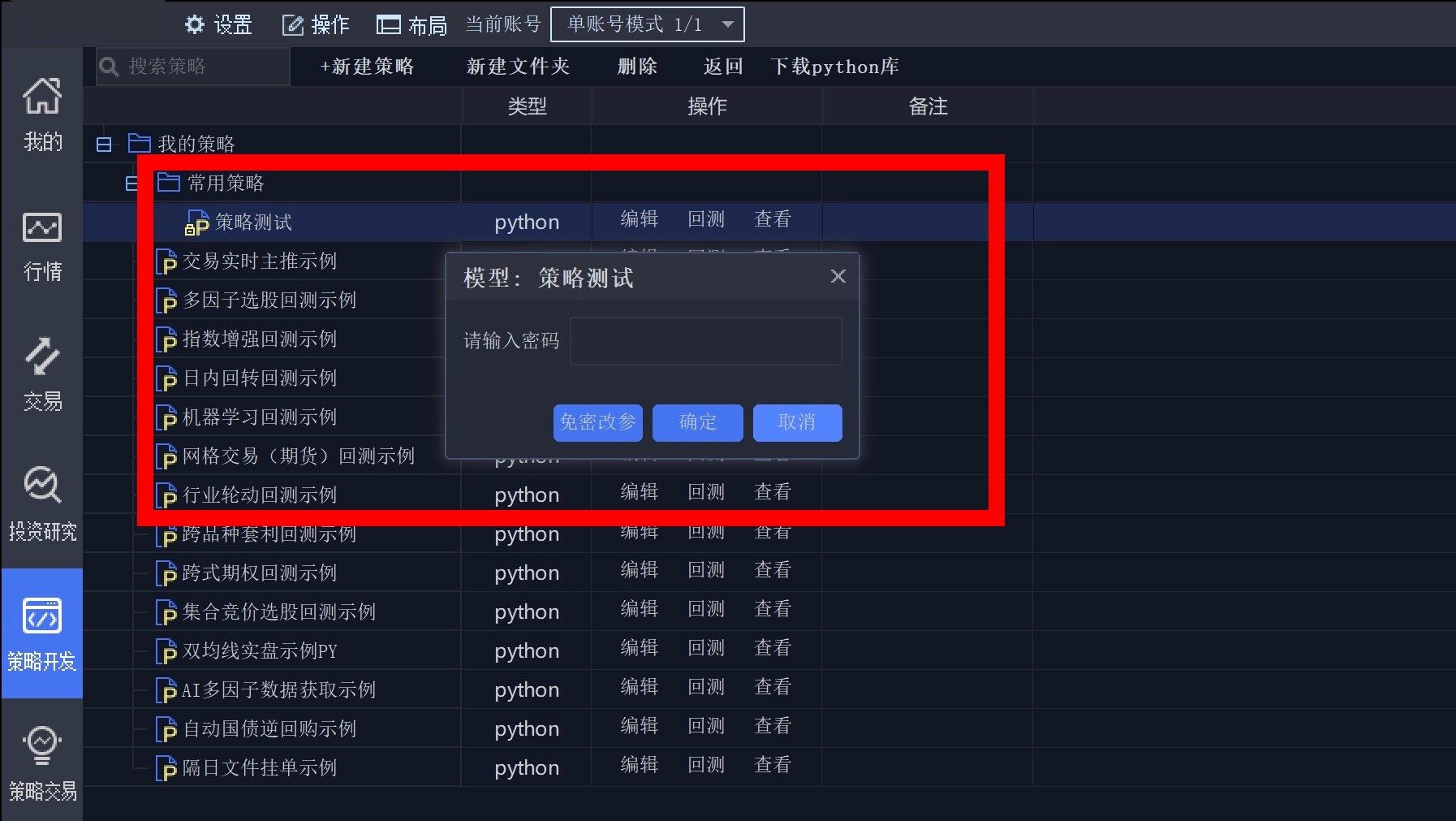
Task: Click 下载python库 to download library
Action: click(x=835, y=67)
